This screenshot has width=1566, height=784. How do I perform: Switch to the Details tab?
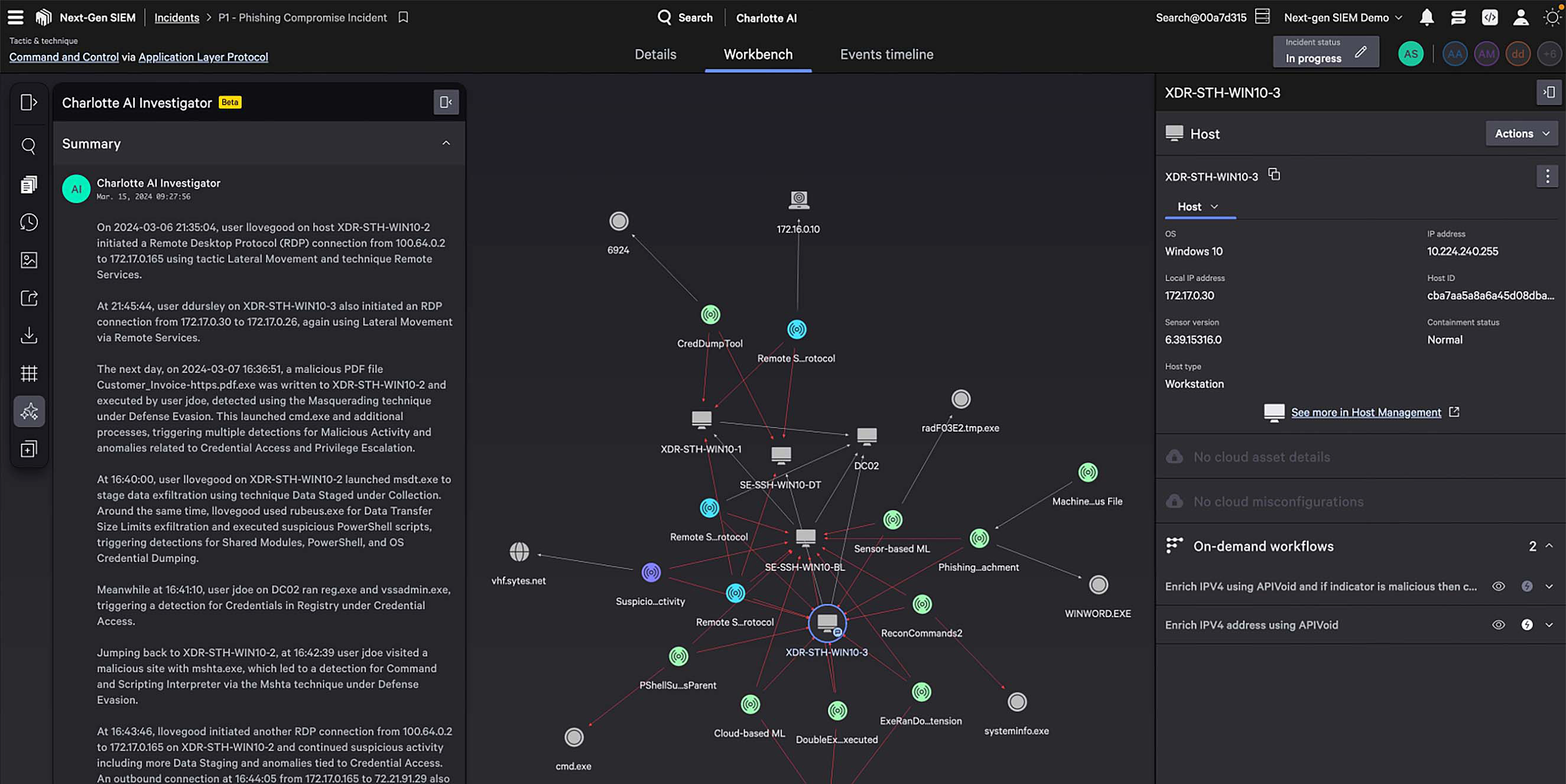655,54
